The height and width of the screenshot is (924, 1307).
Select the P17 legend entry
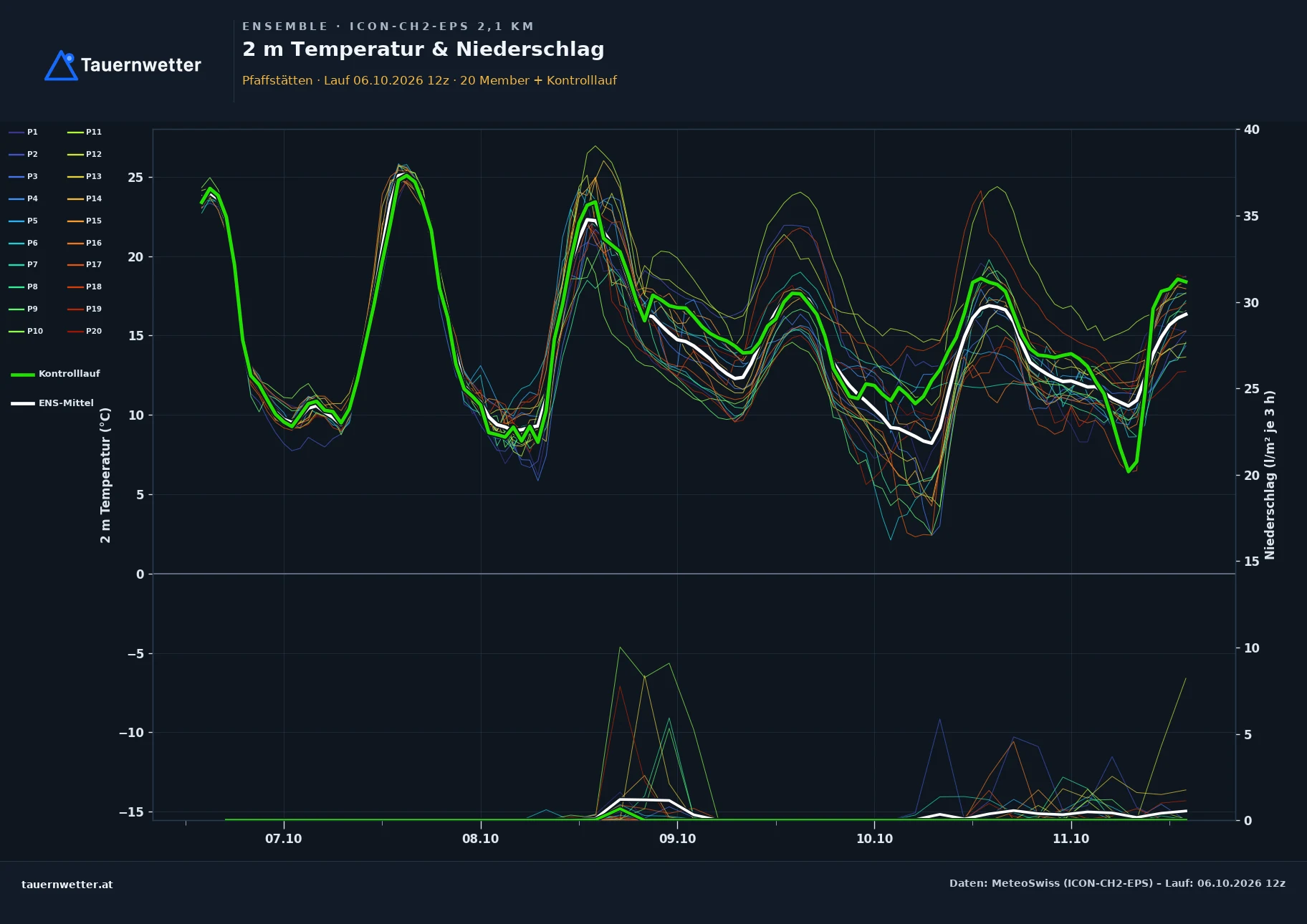click(x=85, y=264)
